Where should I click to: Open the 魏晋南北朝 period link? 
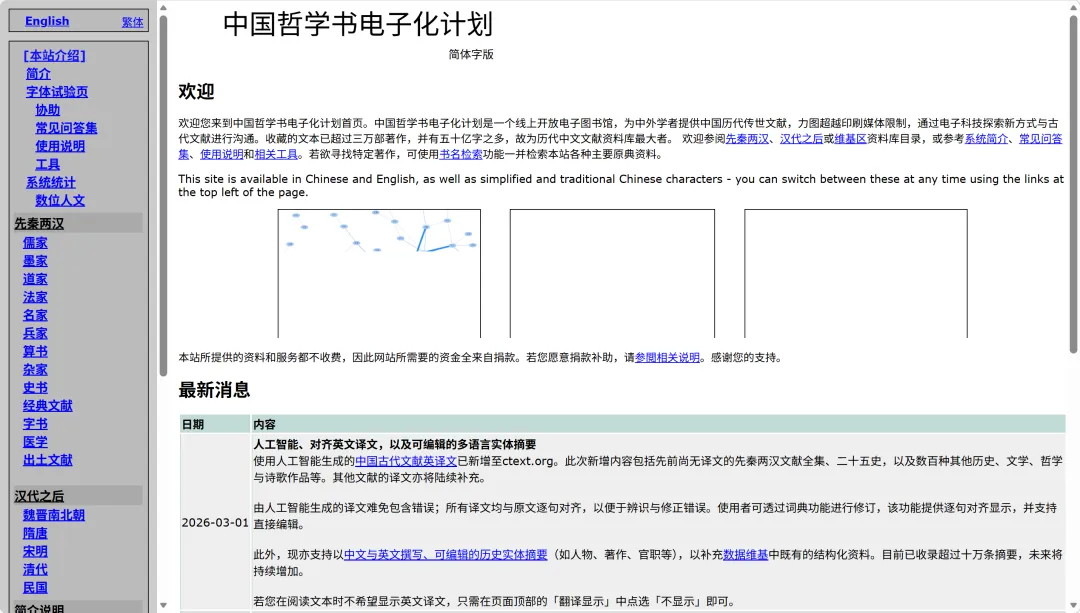pos(54,515)
